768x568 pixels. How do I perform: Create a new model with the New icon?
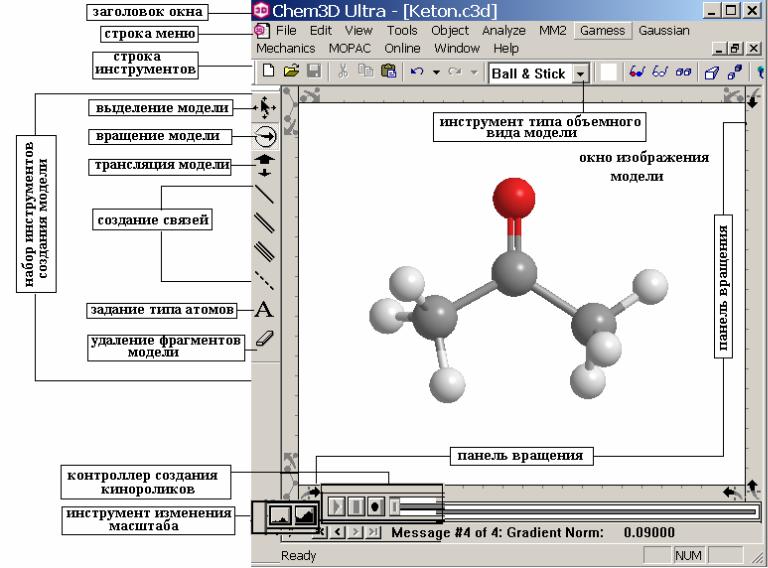click(x=268, y=71)
